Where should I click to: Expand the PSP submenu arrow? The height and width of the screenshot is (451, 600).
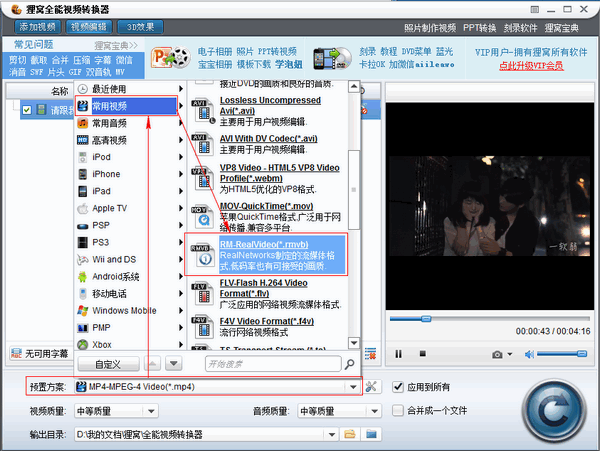tap(181, 225)
